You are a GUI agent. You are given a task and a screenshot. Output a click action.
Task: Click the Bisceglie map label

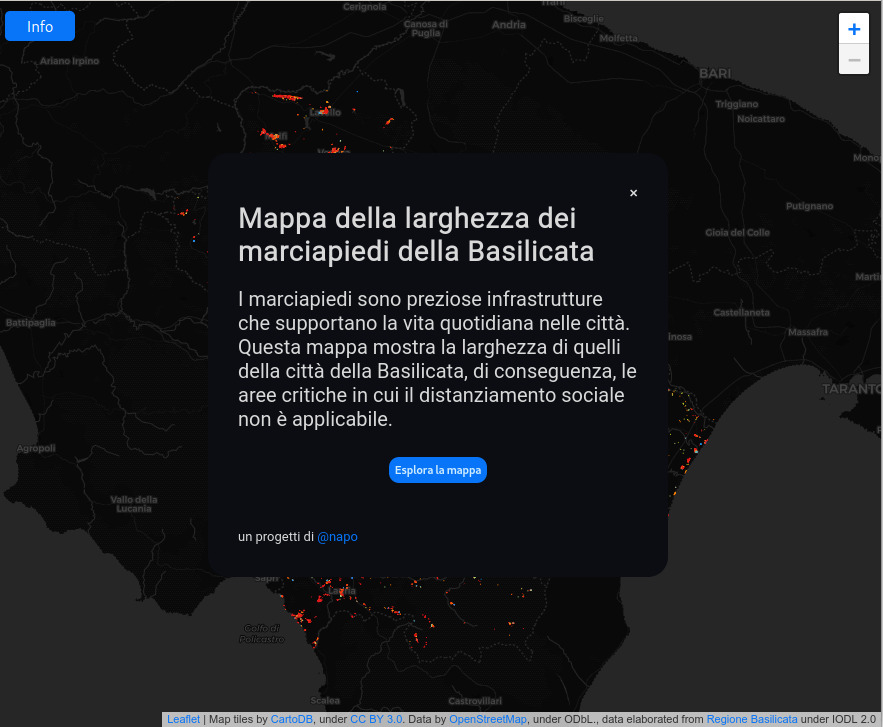583,19
